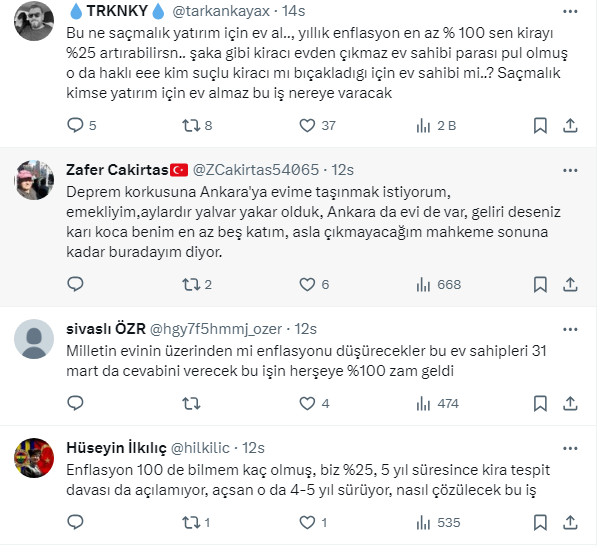Open Hüseyin İlkılıç's profile picture
The height and width of the screenshot is (546, 614).
point(34,458)
